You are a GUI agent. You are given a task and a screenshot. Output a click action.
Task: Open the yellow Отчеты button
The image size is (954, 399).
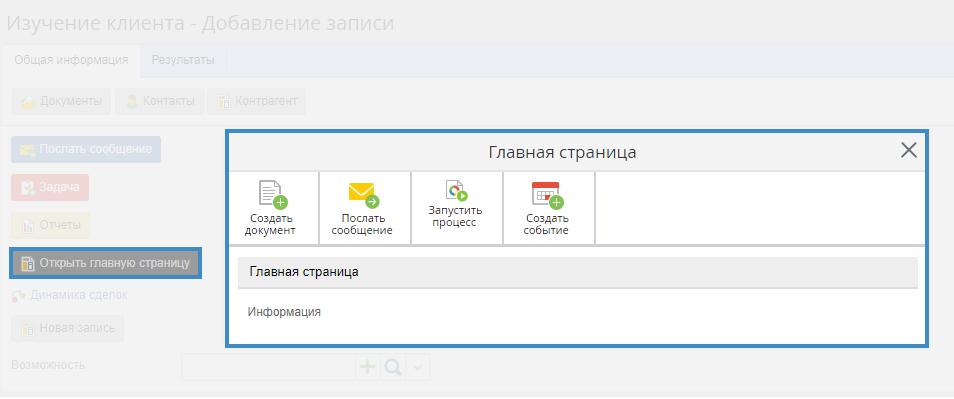pyautogui.click(x=50, y=225)
